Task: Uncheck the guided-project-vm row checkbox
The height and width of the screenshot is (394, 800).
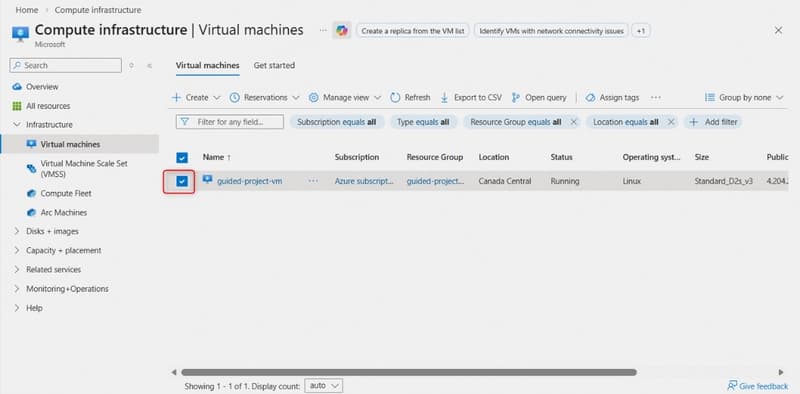Action: pyautogui.click(x=182, y=181)
